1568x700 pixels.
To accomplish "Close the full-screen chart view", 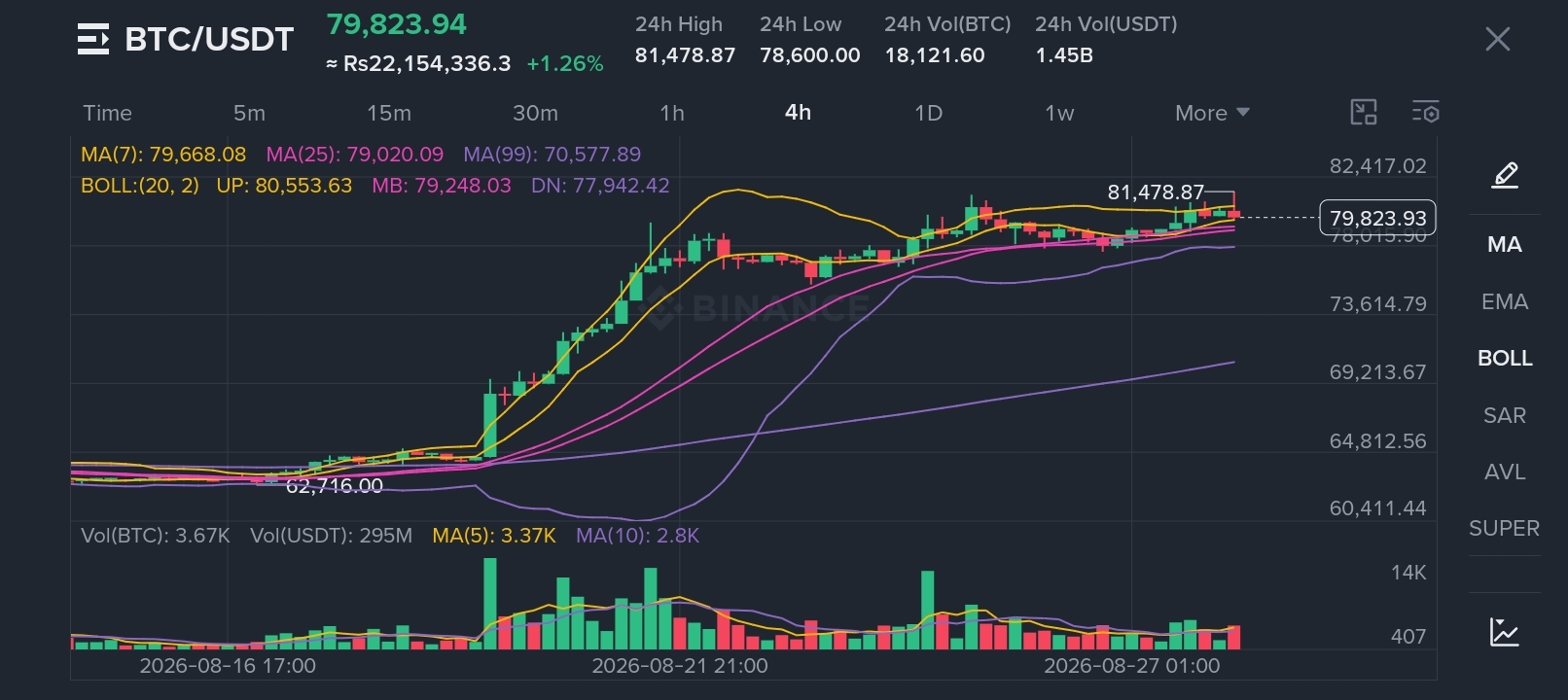I will 1497,39.
